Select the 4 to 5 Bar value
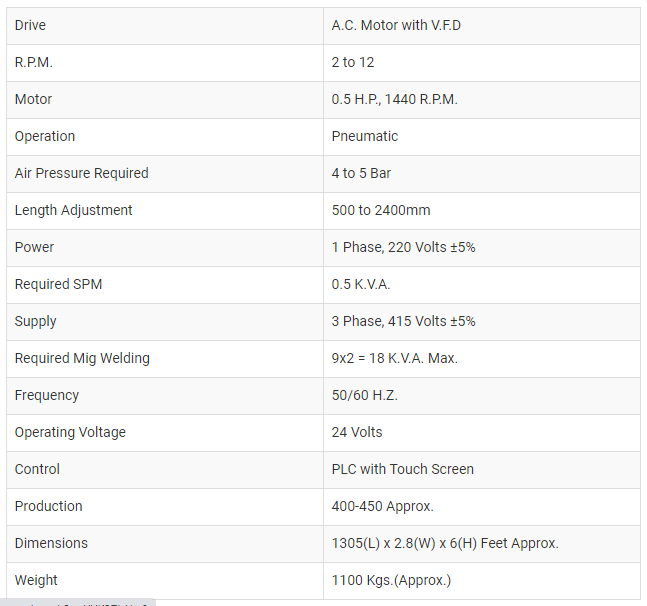 (x=361, y=174)
